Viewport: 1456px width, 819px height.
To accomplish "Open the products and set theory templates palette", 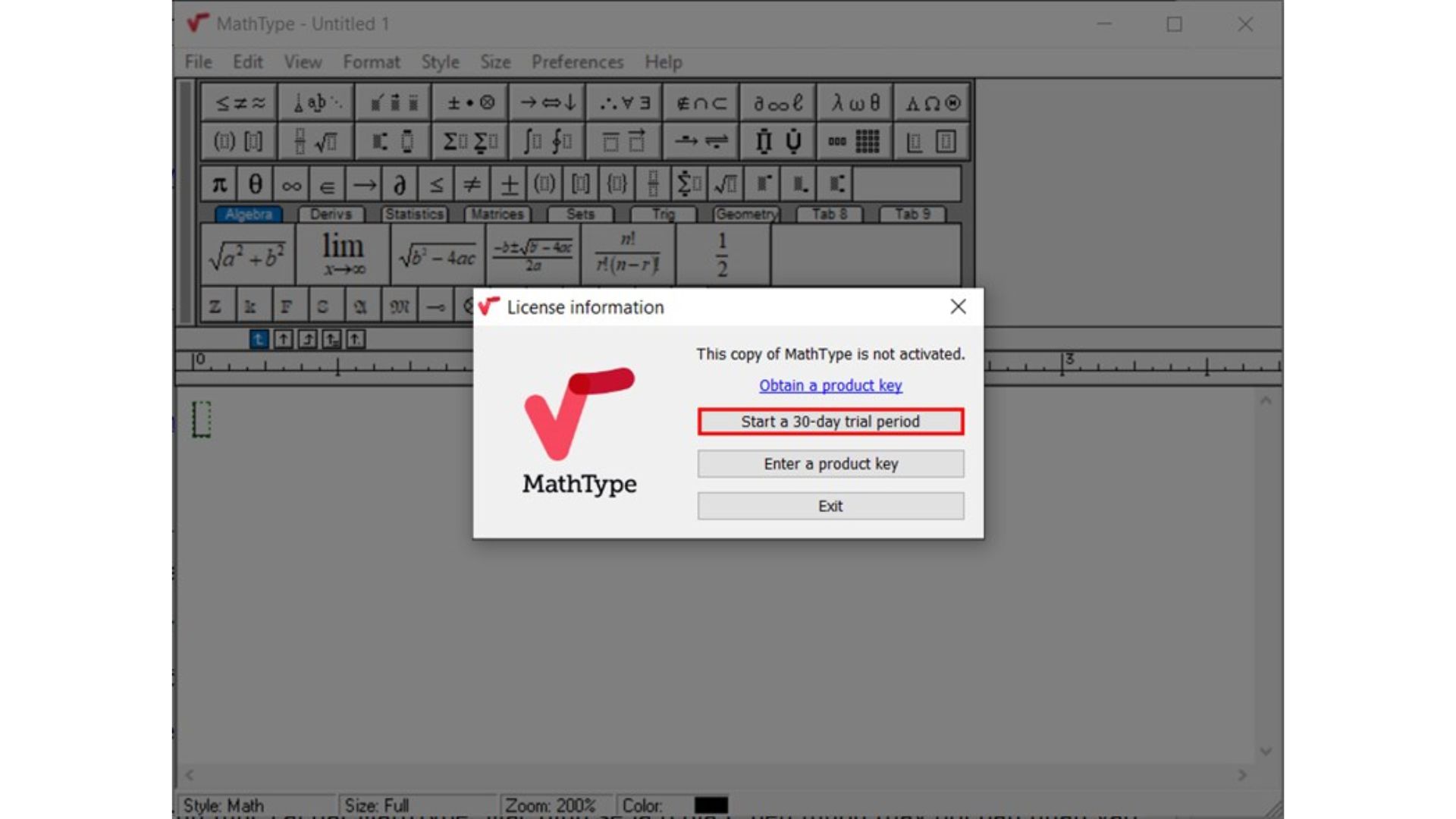I will click(778, 141).
